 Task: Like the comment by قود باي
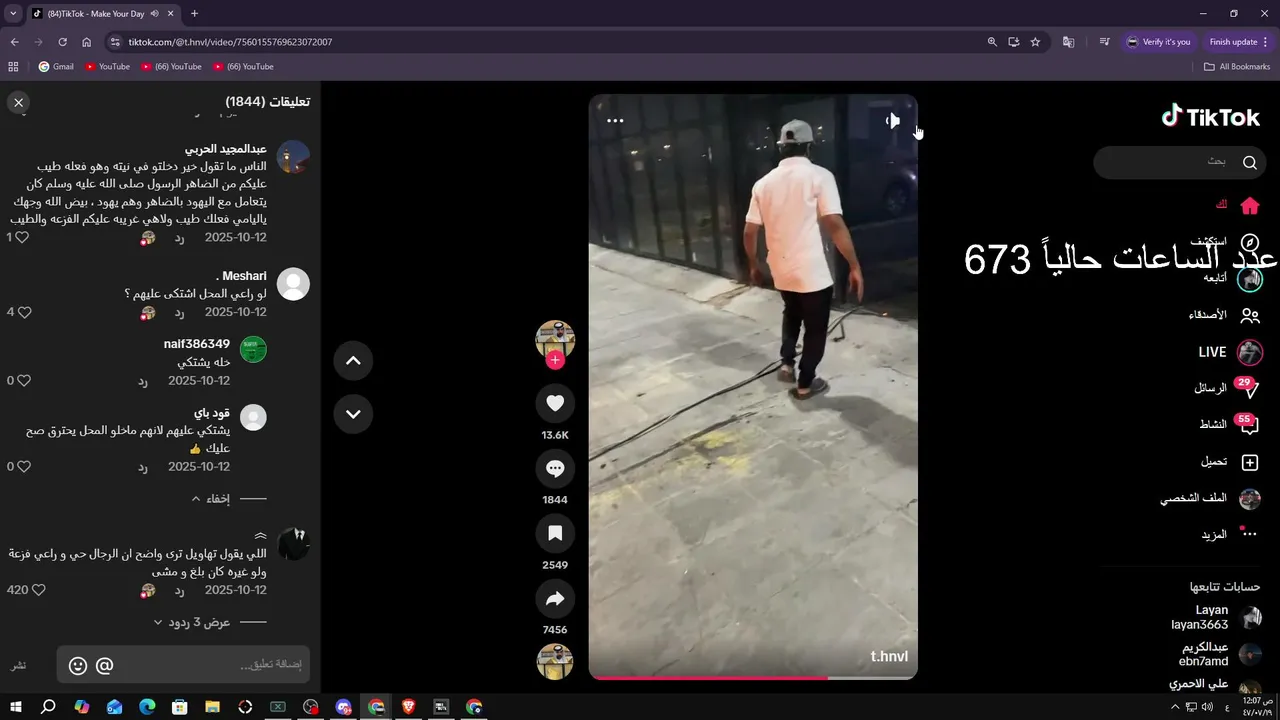pyautogui.click(x=25, y=467)
